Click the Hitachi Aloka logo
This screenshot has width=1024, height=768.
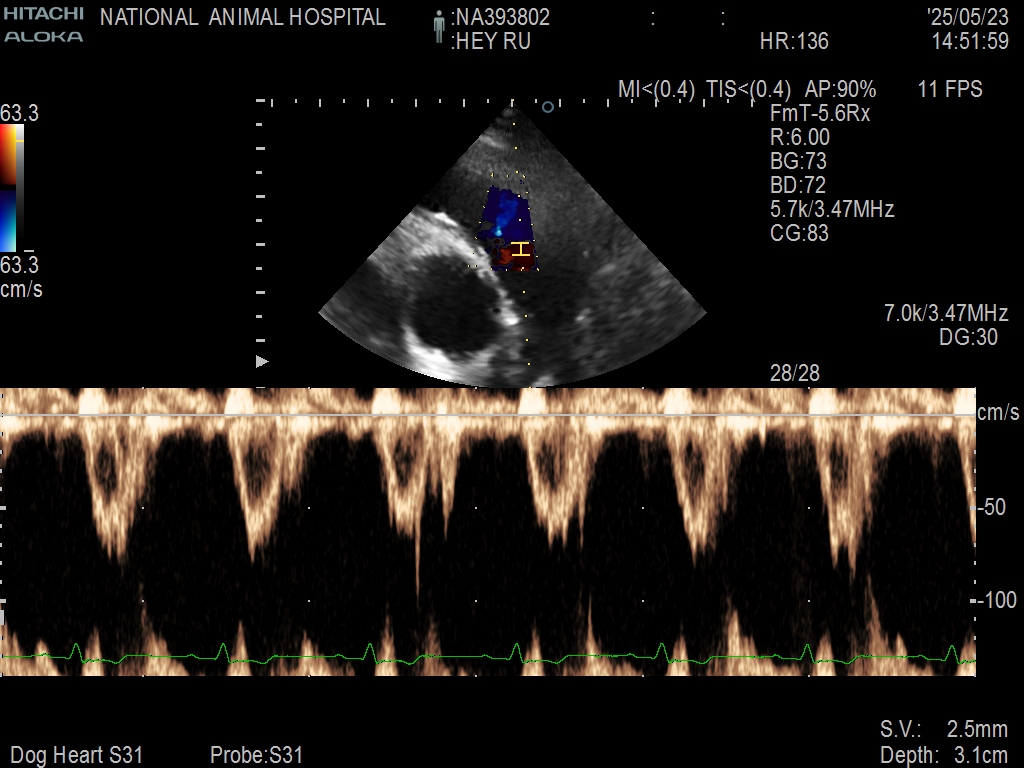(43, 22)
